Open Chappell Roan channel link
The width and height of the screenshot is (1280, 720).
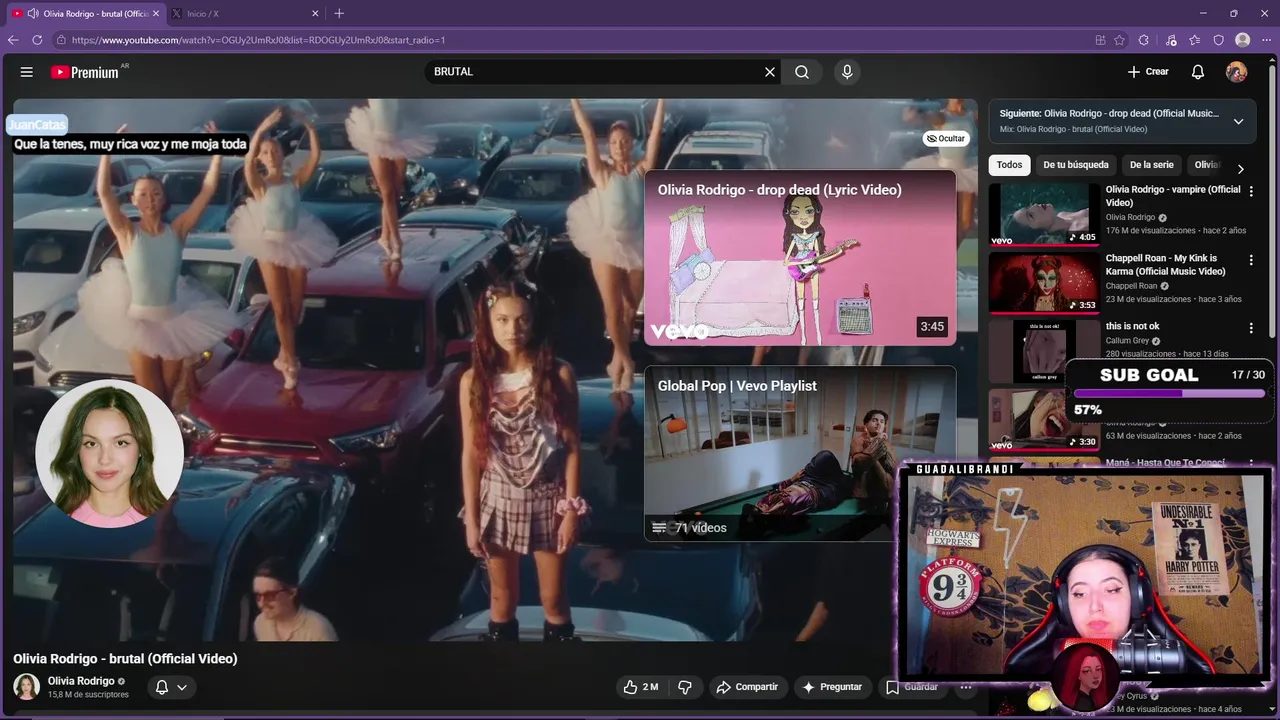(1131, 286)
